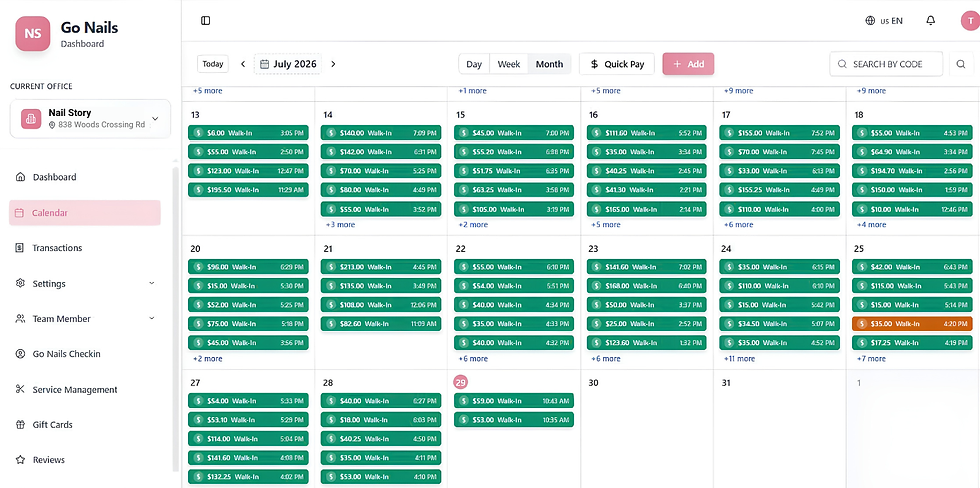Image resolution: width=980 pixels, height=488 pixels.
Task: Click the Go Nails Checkin icon
Action: [20, 354]
